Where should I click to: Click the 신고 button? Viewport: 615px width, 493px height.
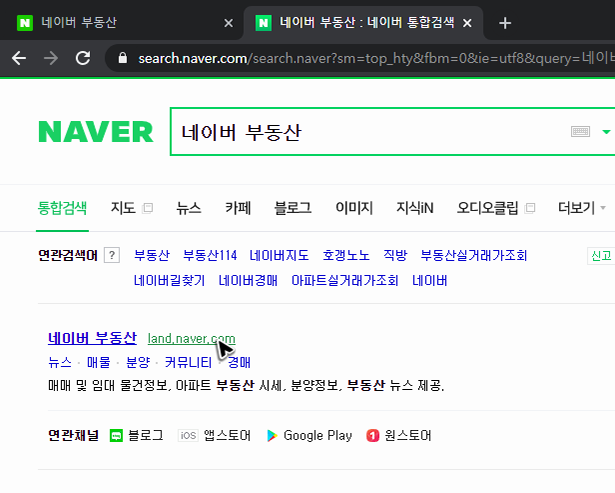[601, 256]
